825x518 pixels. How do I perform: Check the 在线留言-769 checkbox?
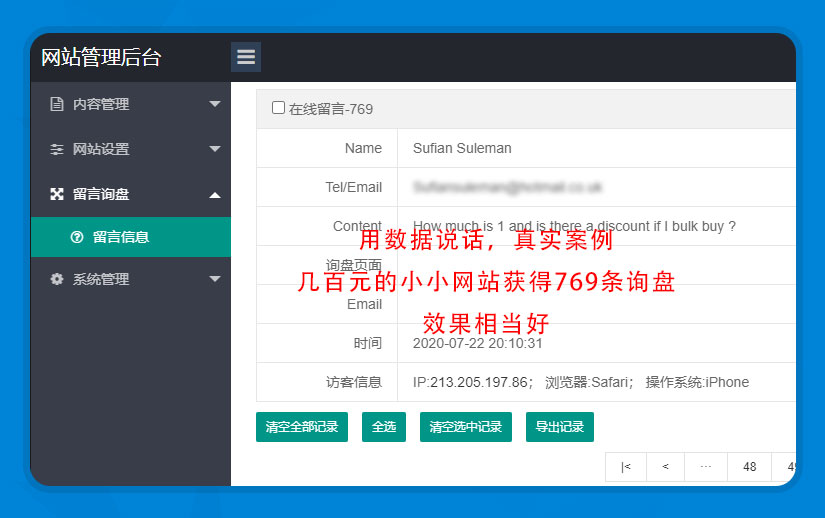coord(278,108)
